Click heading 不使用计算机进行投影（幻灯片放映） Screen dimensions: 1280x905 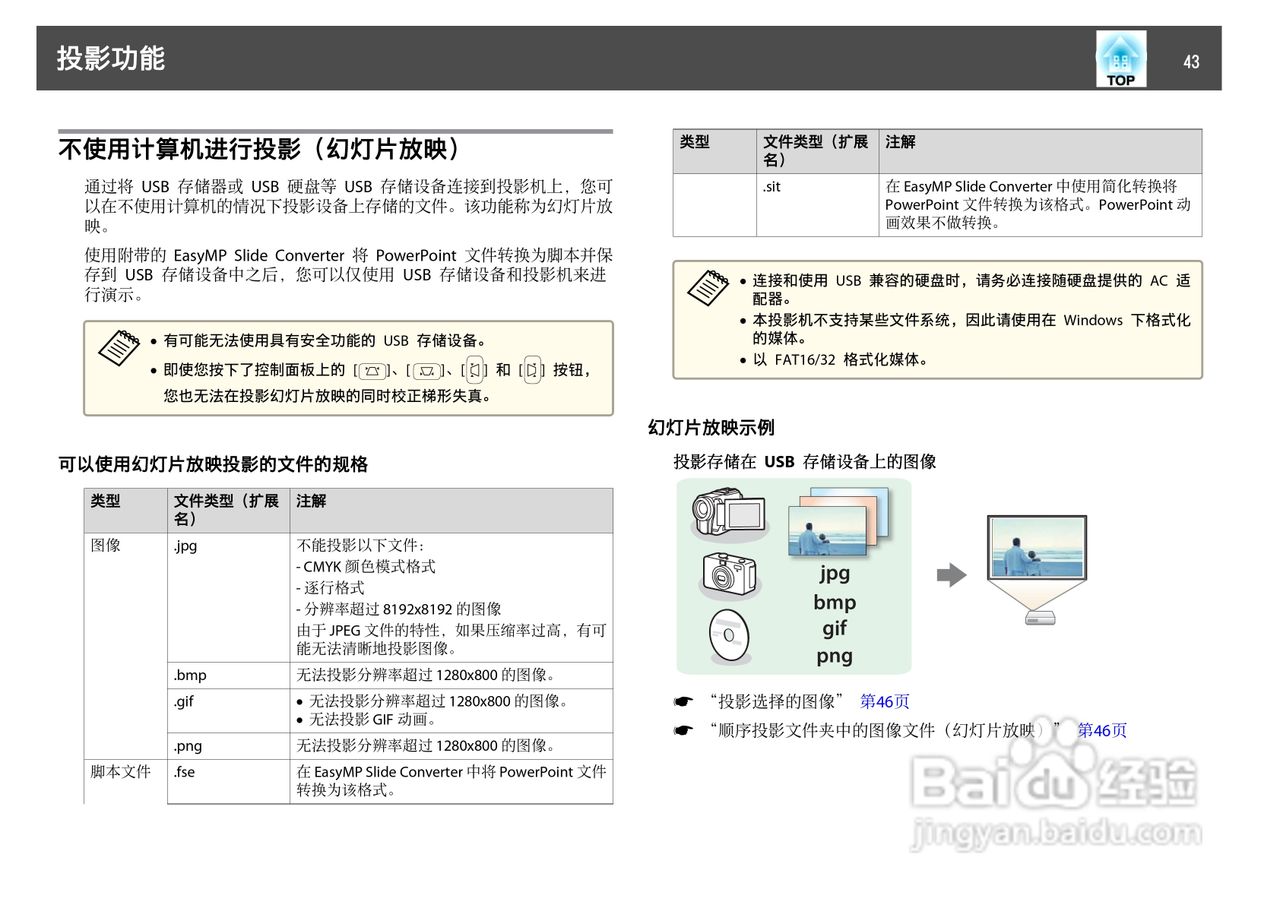coord(263,150)
